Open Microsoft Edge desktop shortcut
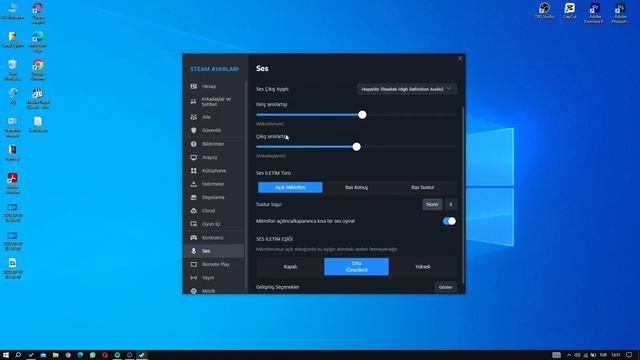Screen dimensions: 640x360 point(38,42)
